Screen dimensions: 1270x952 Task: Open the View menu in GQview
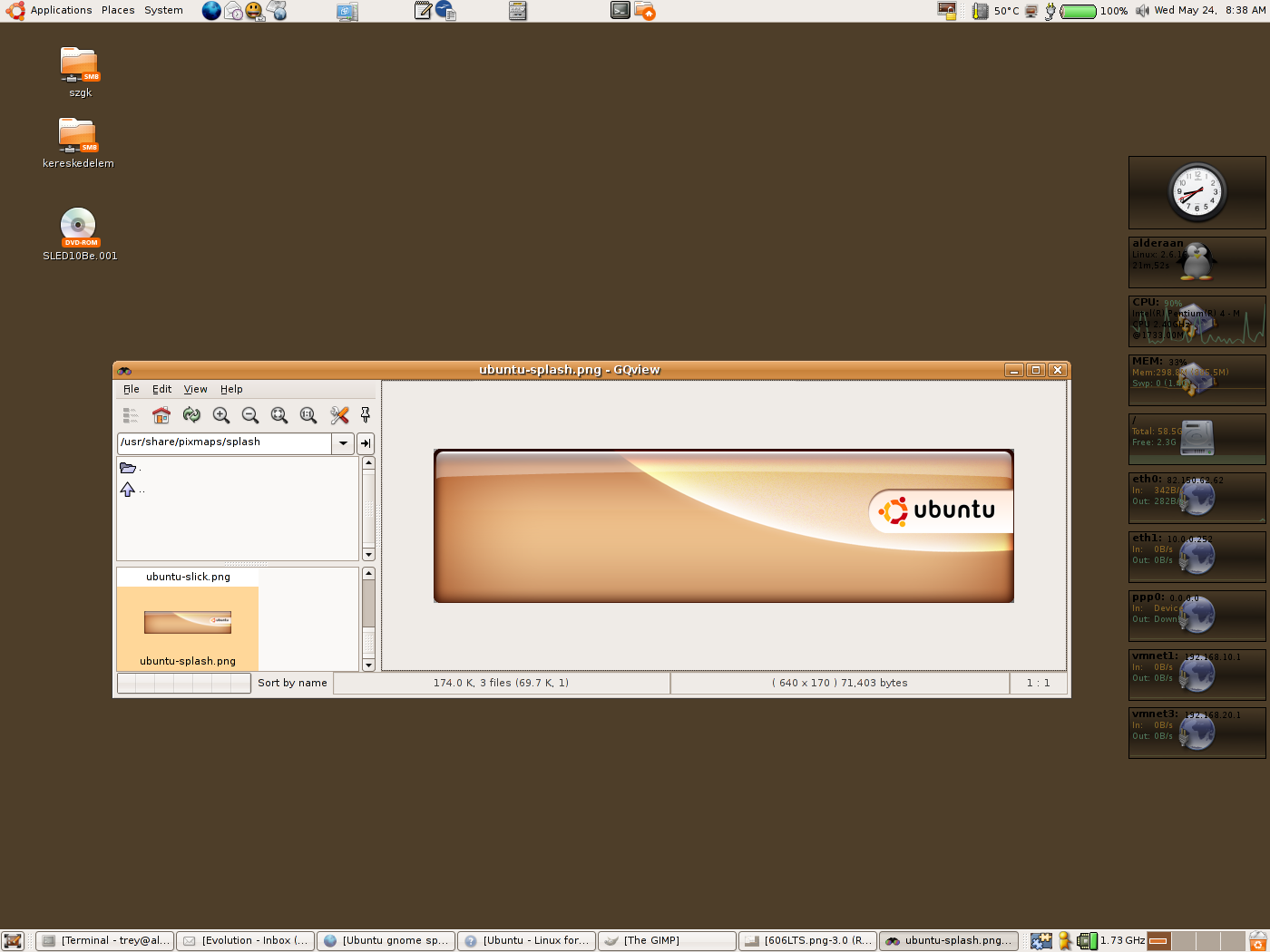coord(196,389)
